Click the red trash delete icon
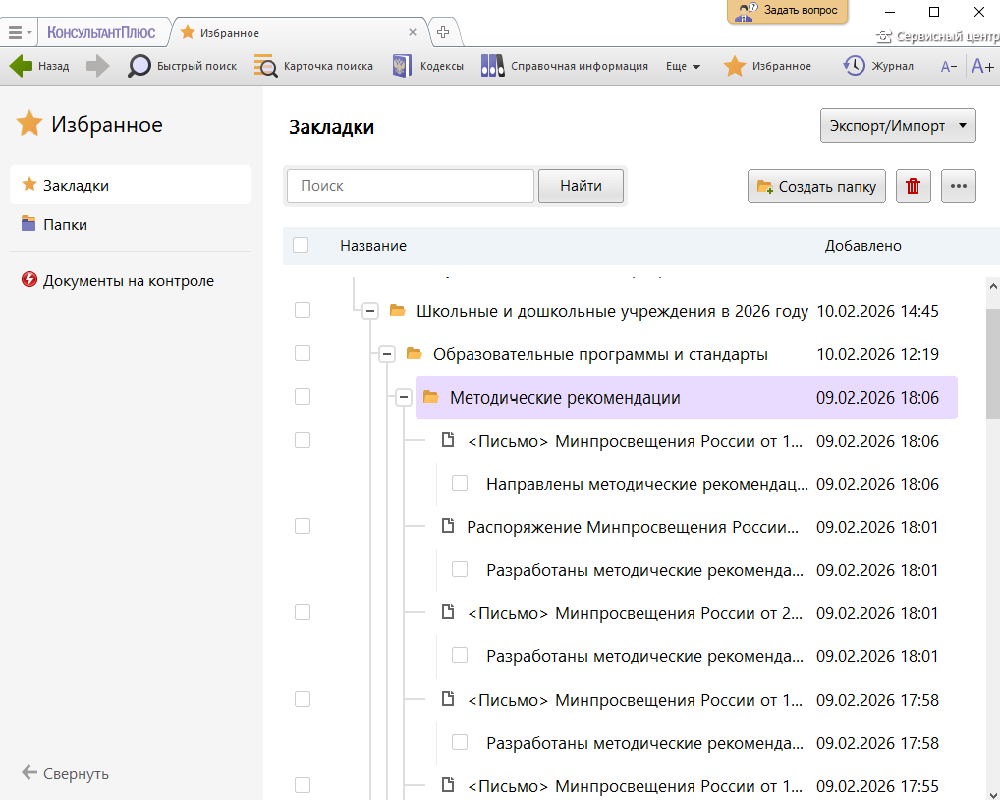Screen dimensions: 1000x800 (913, 186)
